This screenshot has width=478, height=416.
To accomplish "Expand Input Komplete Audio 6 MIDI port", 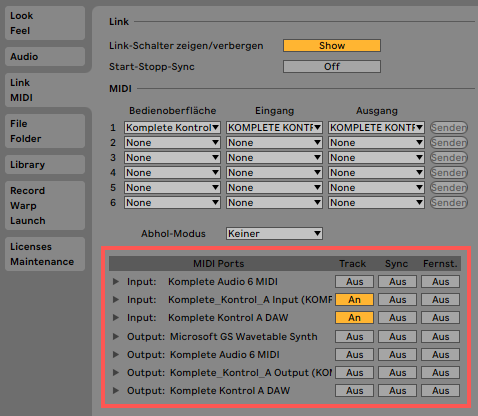I will [116, 282].
